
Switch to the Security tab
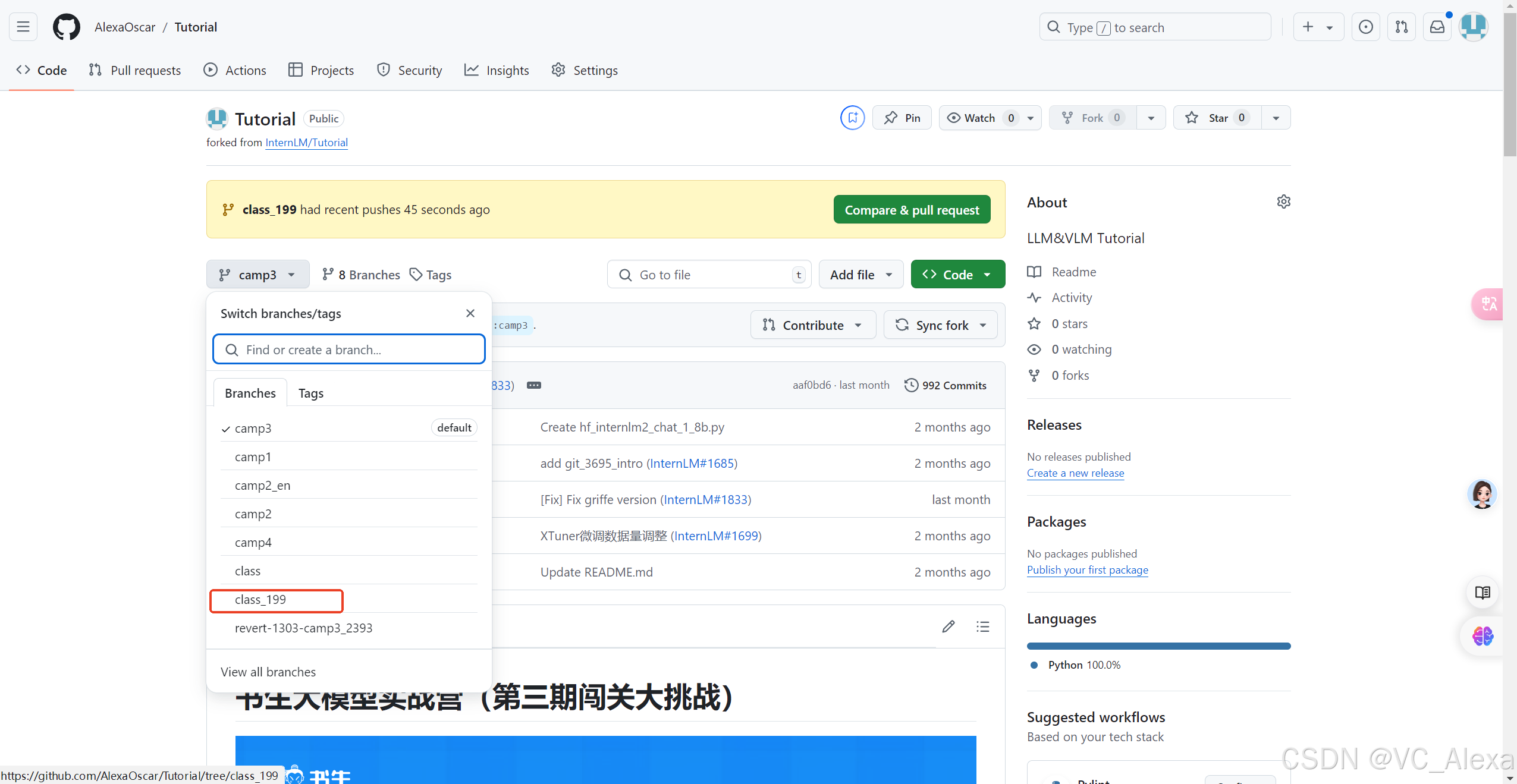(x=410, y=70)
